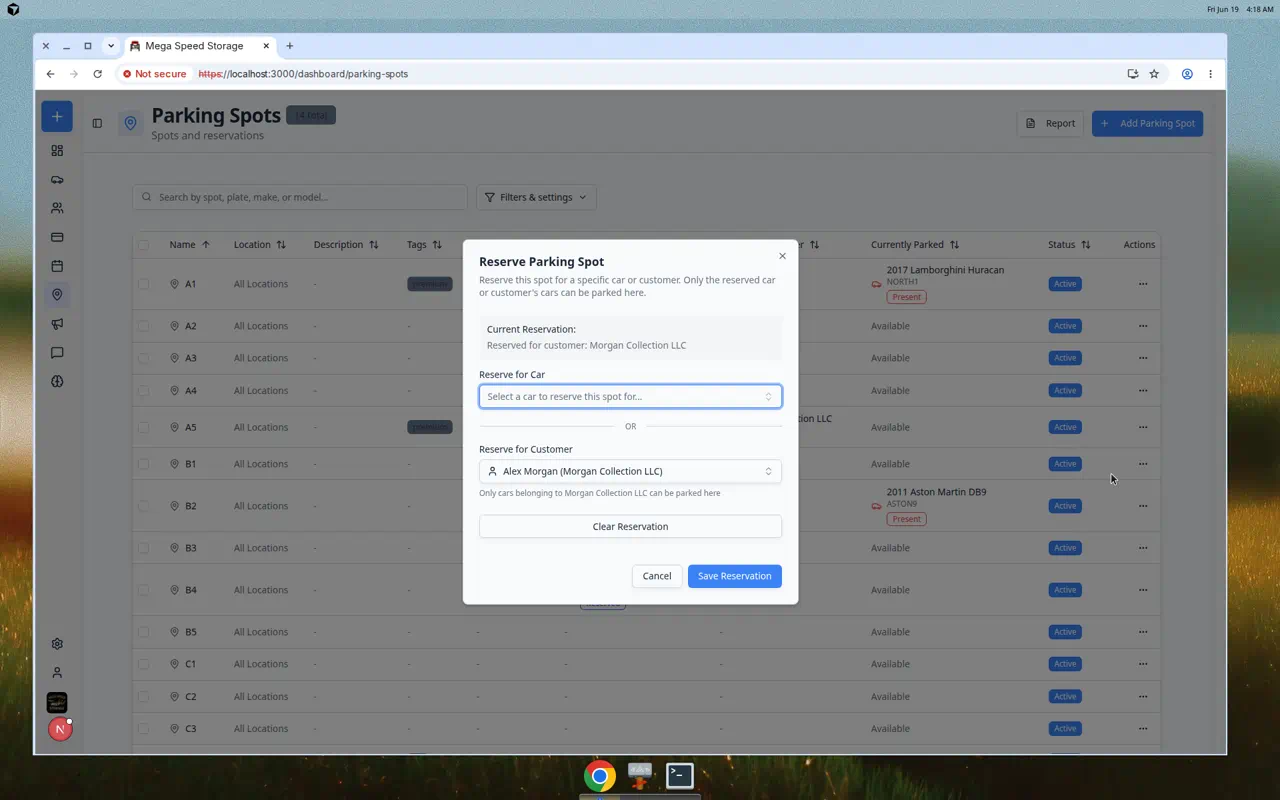Open the chat message icon in sidebar
Image resolution: width=1280 pixels, height=800 pixels.
(57, 353)
